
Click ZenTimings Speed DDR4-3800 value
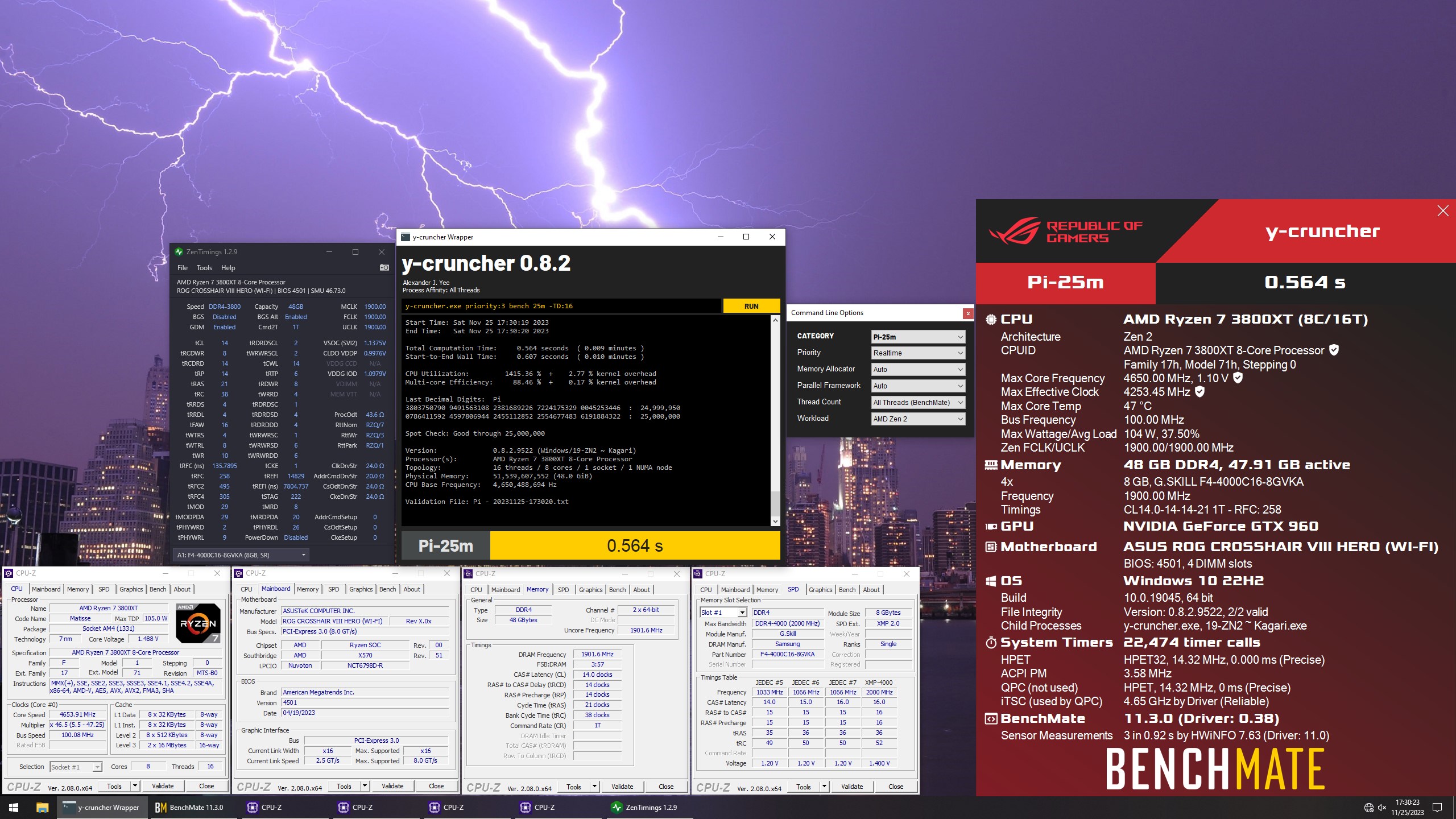point(224,307)
